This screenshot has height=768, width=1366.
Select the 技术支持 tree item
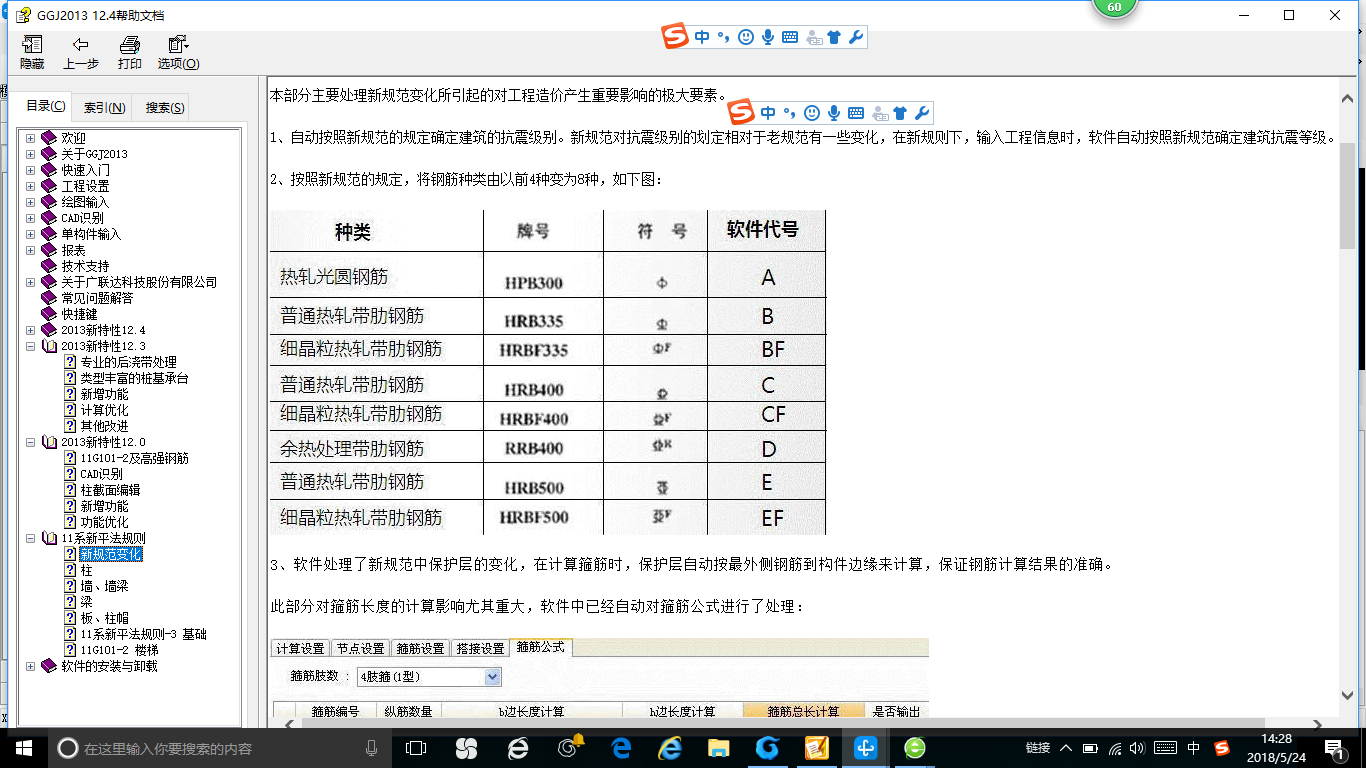[x=85, y=266]
